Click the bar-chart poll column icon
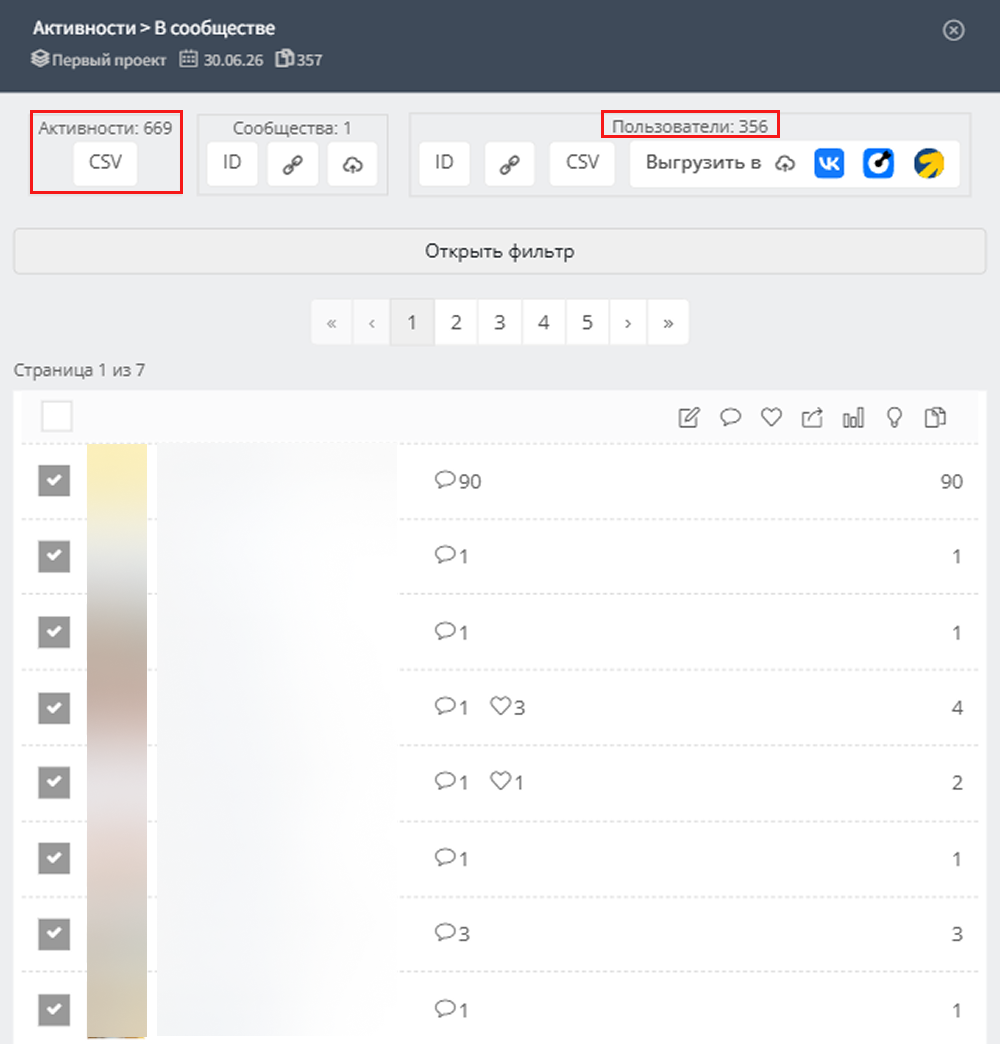 click(x=853, y=417)
